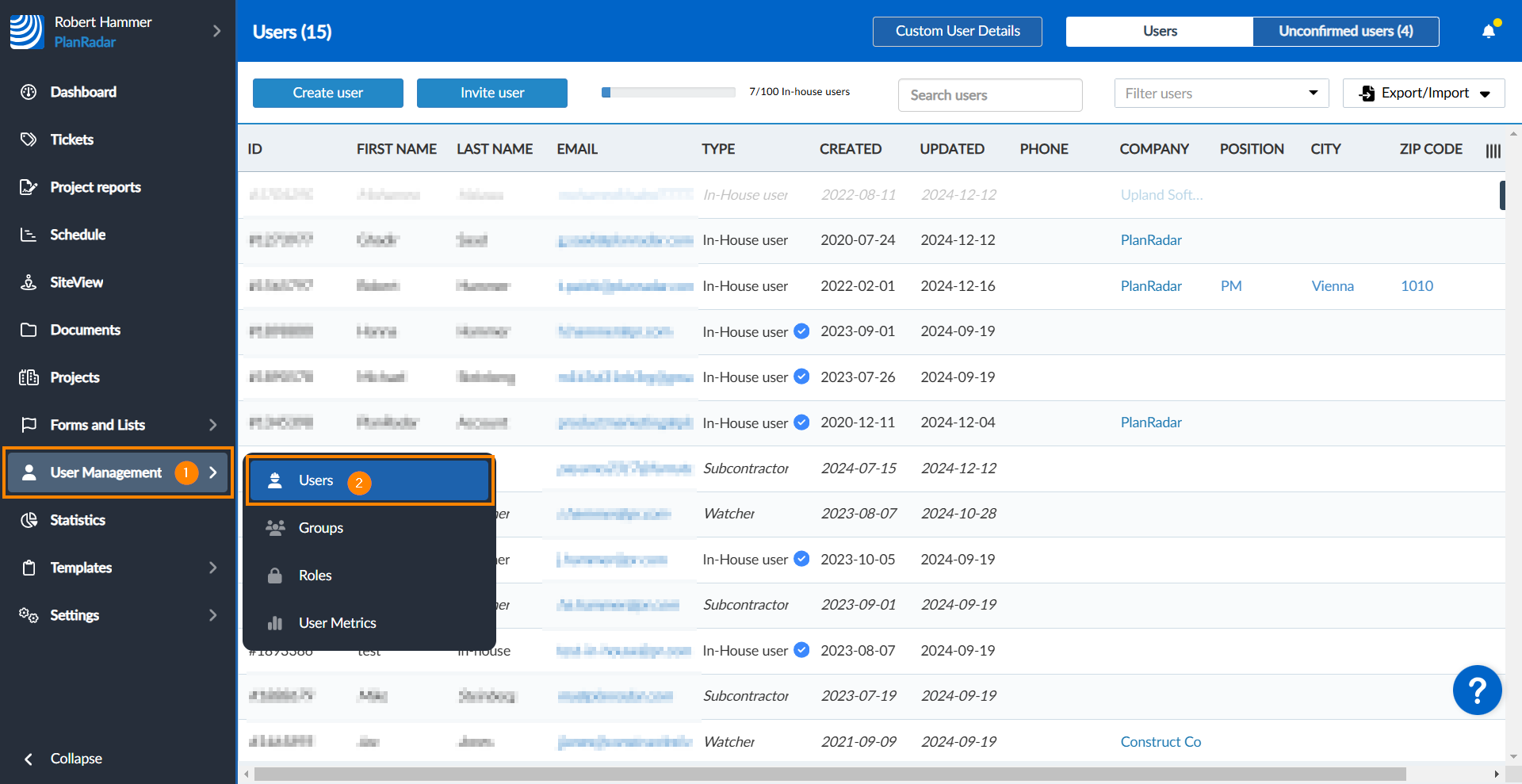1522x784 pixels.
Task: Click the Search users input field
Action: pyautogui.click(x=989, y=95)
